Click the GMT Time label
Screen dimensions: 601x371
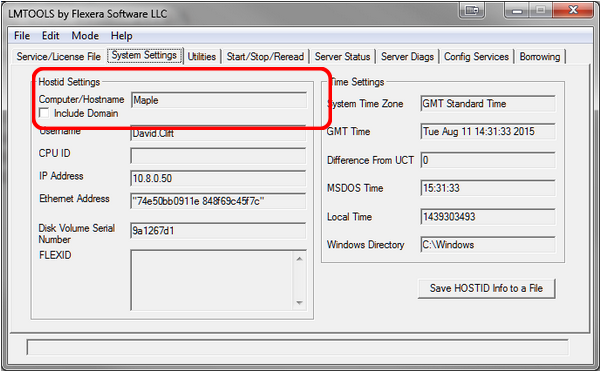pos(348,131)
